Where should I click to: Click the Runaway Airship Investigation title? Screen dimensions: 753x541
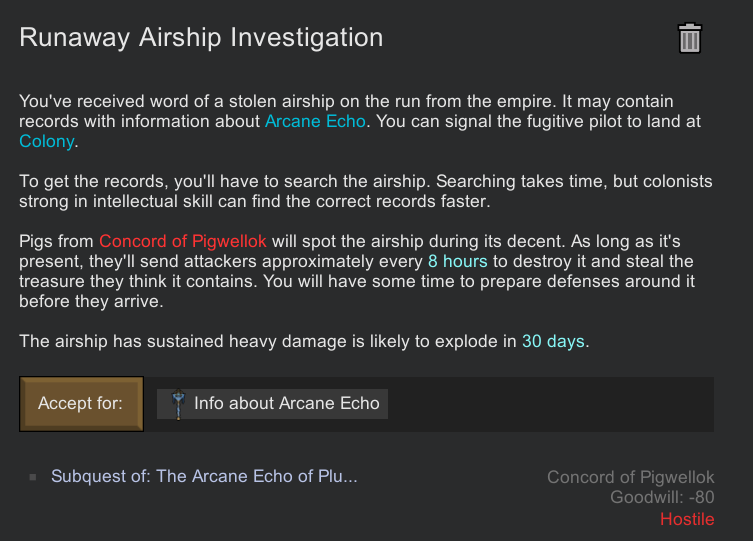click(x=201, y=38)
